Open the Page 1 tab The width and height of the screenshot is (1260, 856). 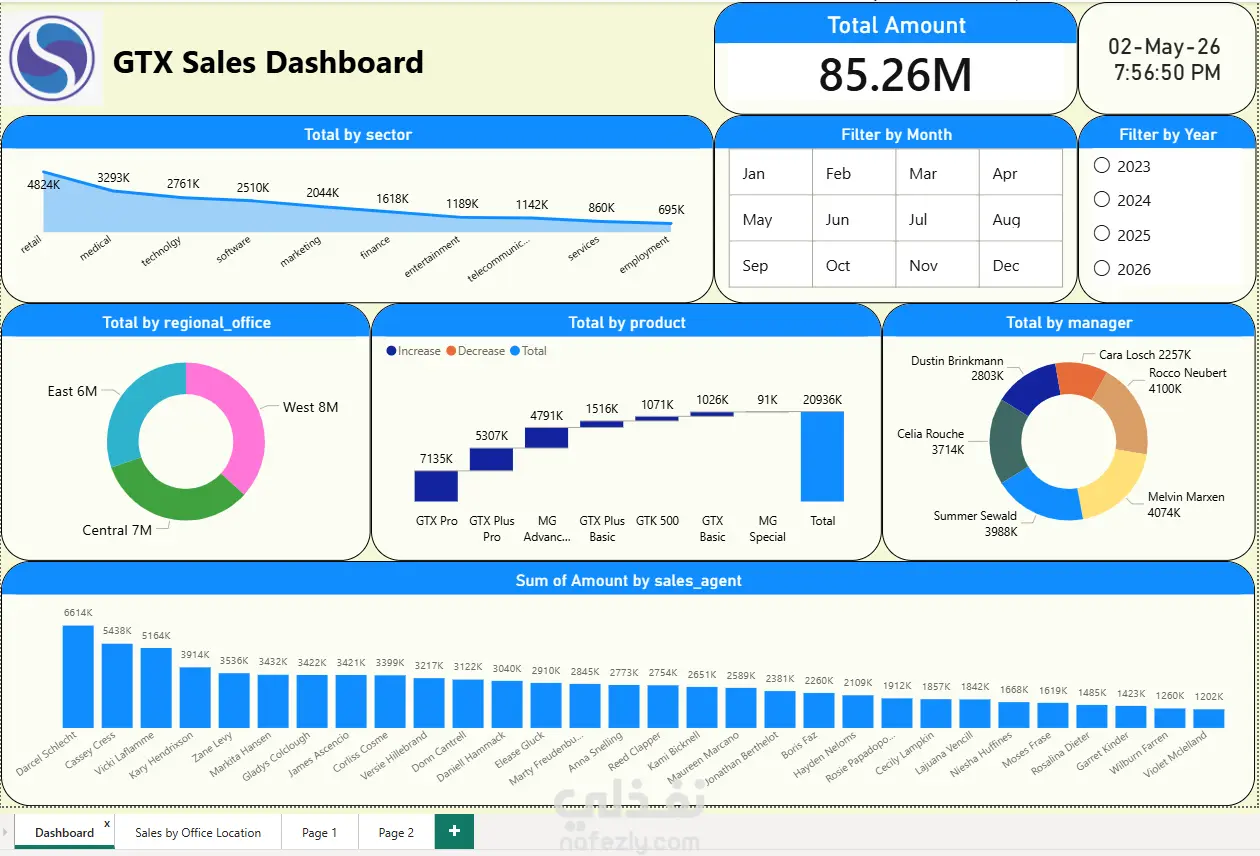point(320,832)
